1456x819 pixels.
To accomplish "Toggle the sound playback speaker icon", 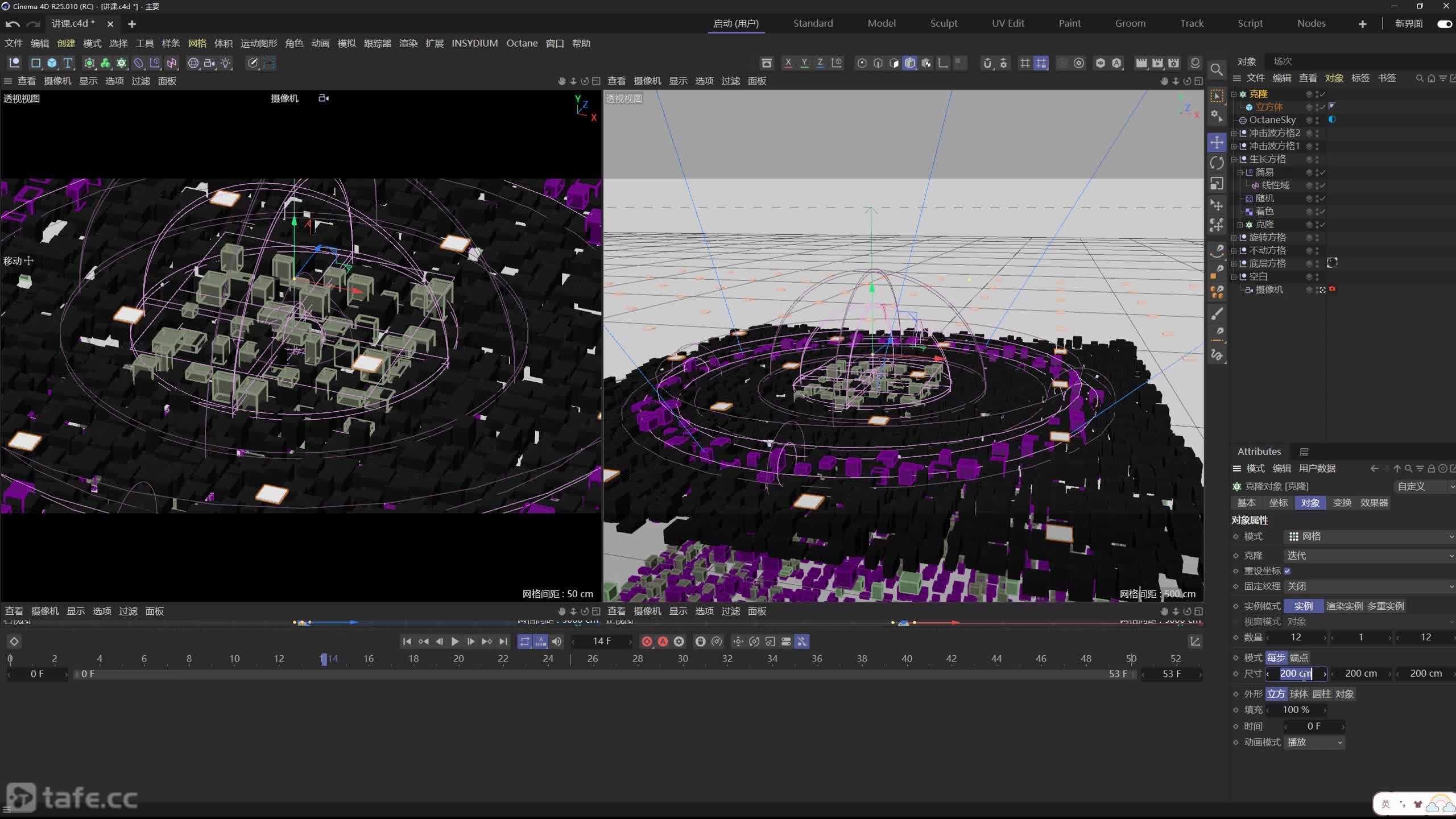I will click(557, 642).
